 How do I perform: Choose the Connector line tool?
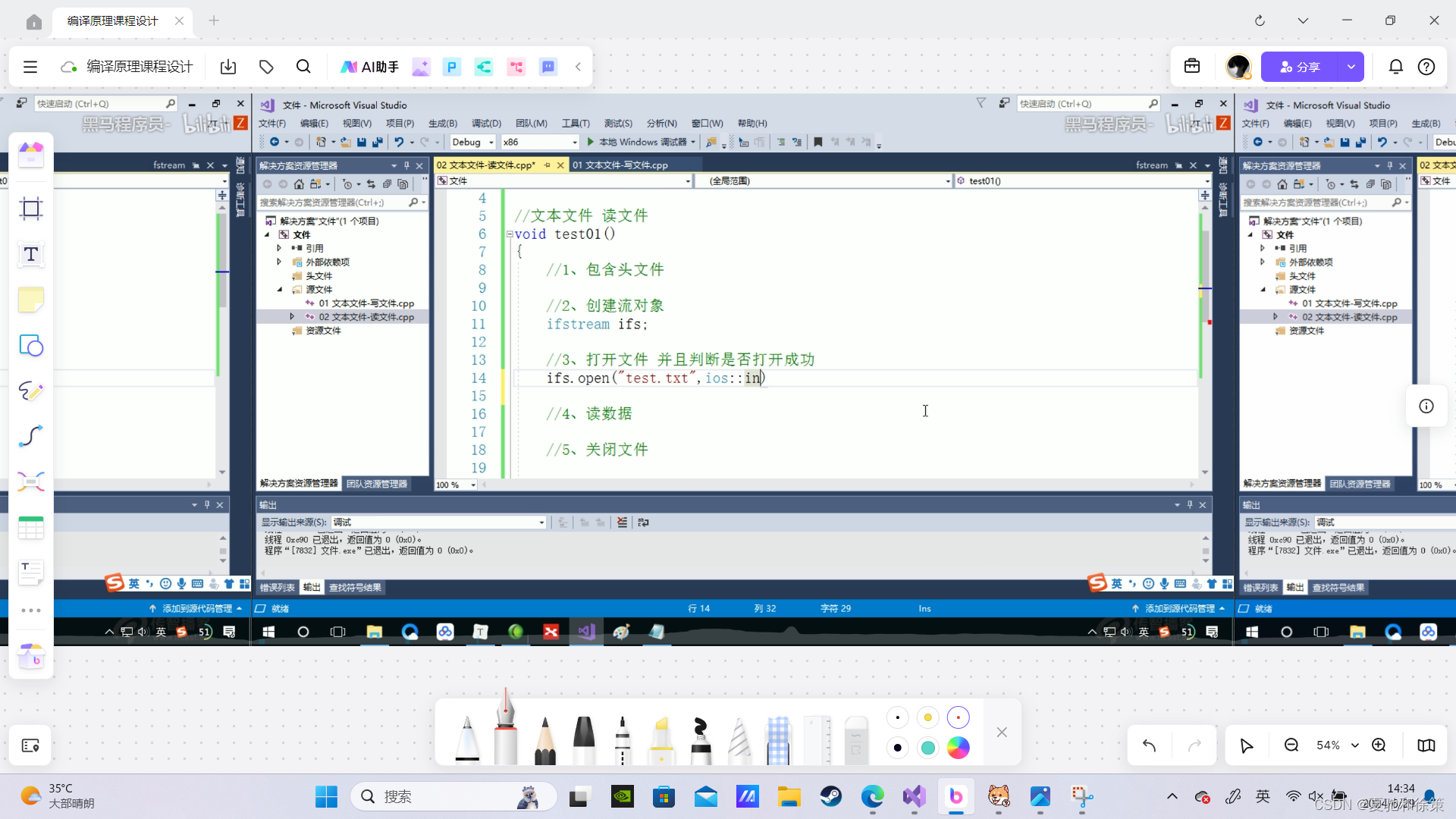pyautogui.click(x=31, y=436)
